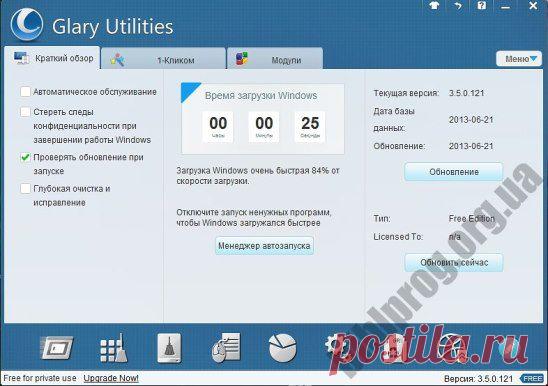
Task: Click the undo/restore arrow icon in title bar
Action: (x=458, y=6)
